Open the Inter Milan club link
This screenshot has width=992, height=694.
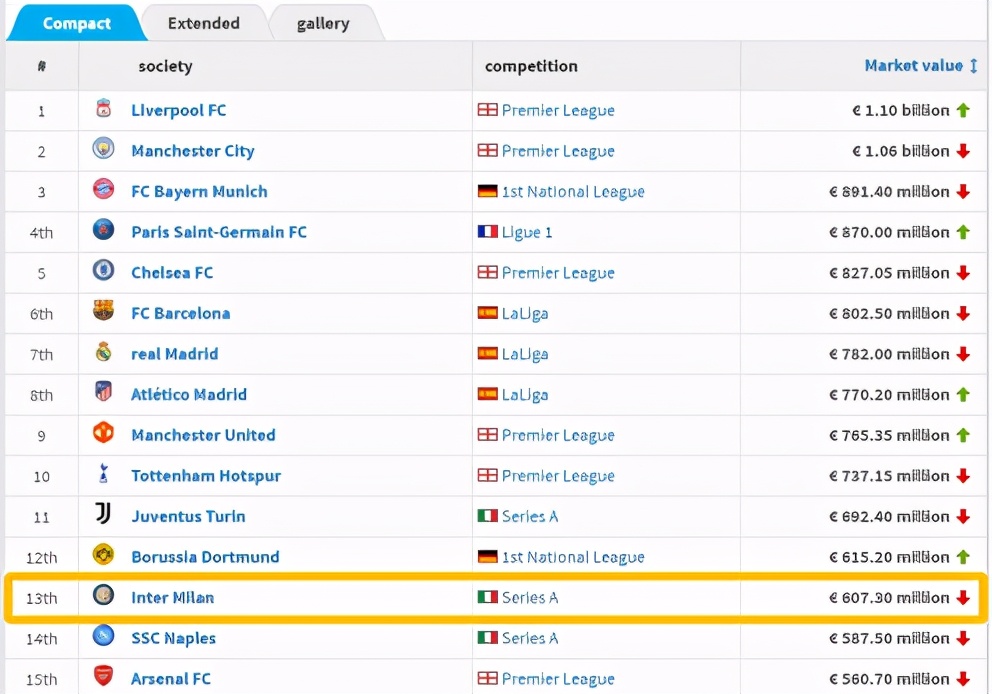[x=172, y=598]
